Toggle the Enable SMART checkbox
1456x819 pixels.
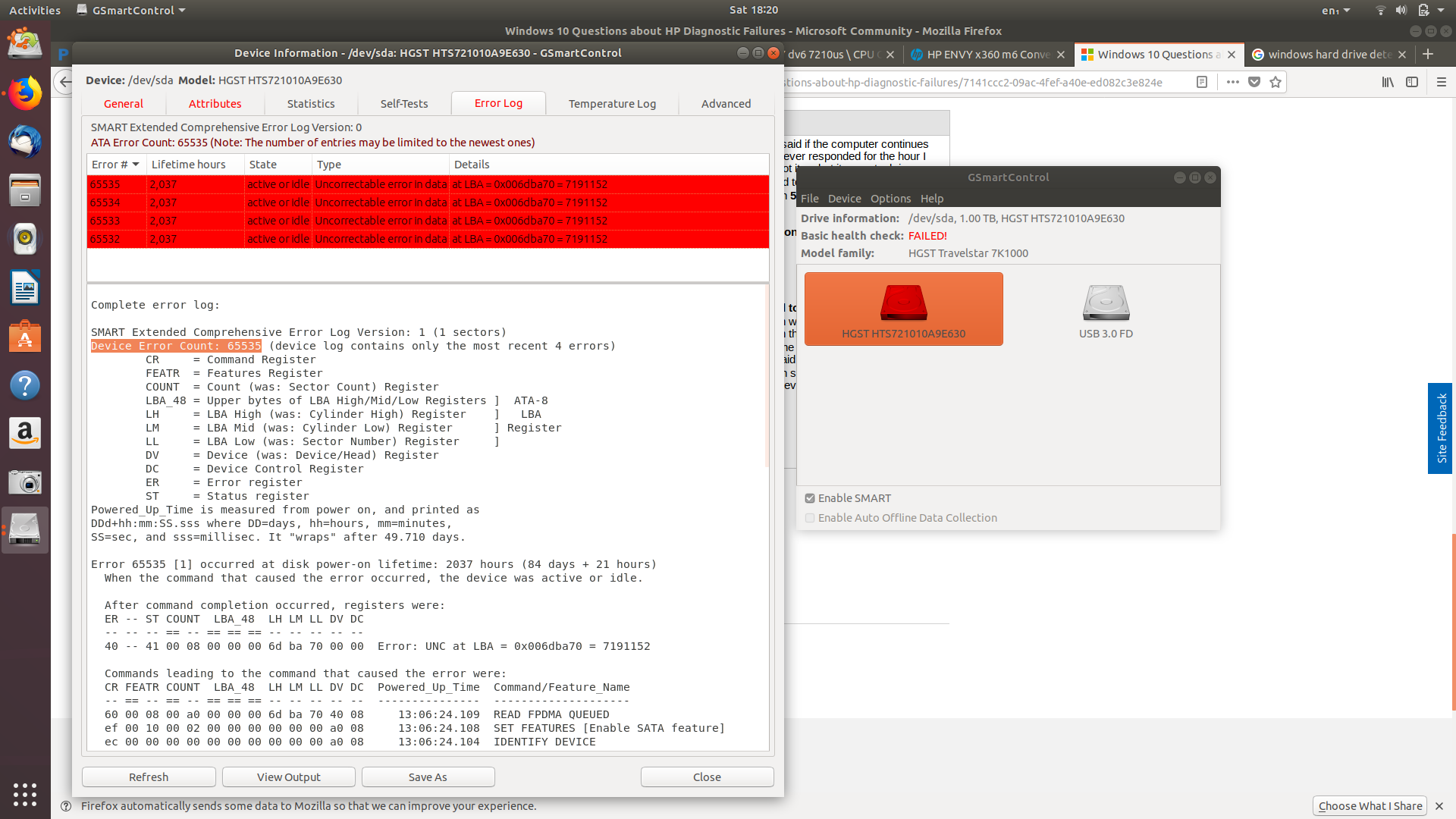click(810, 498)
